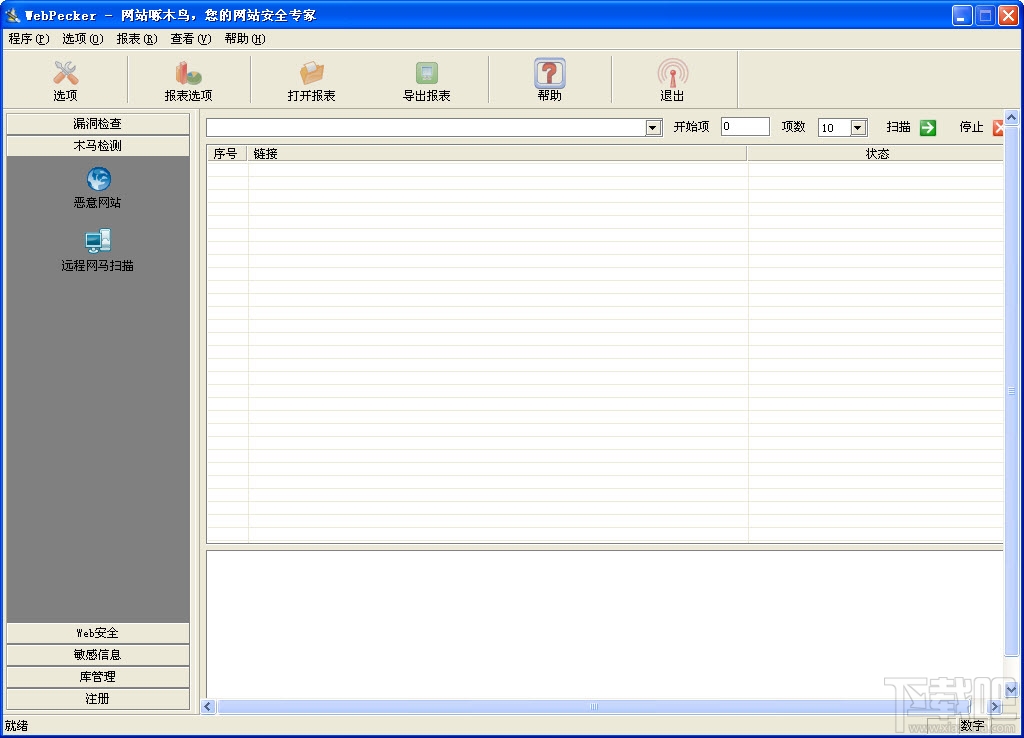Click the 就绪 status bar text
Image resolution: width=1024 pixels, height=738 pixels.
[16, 726]
